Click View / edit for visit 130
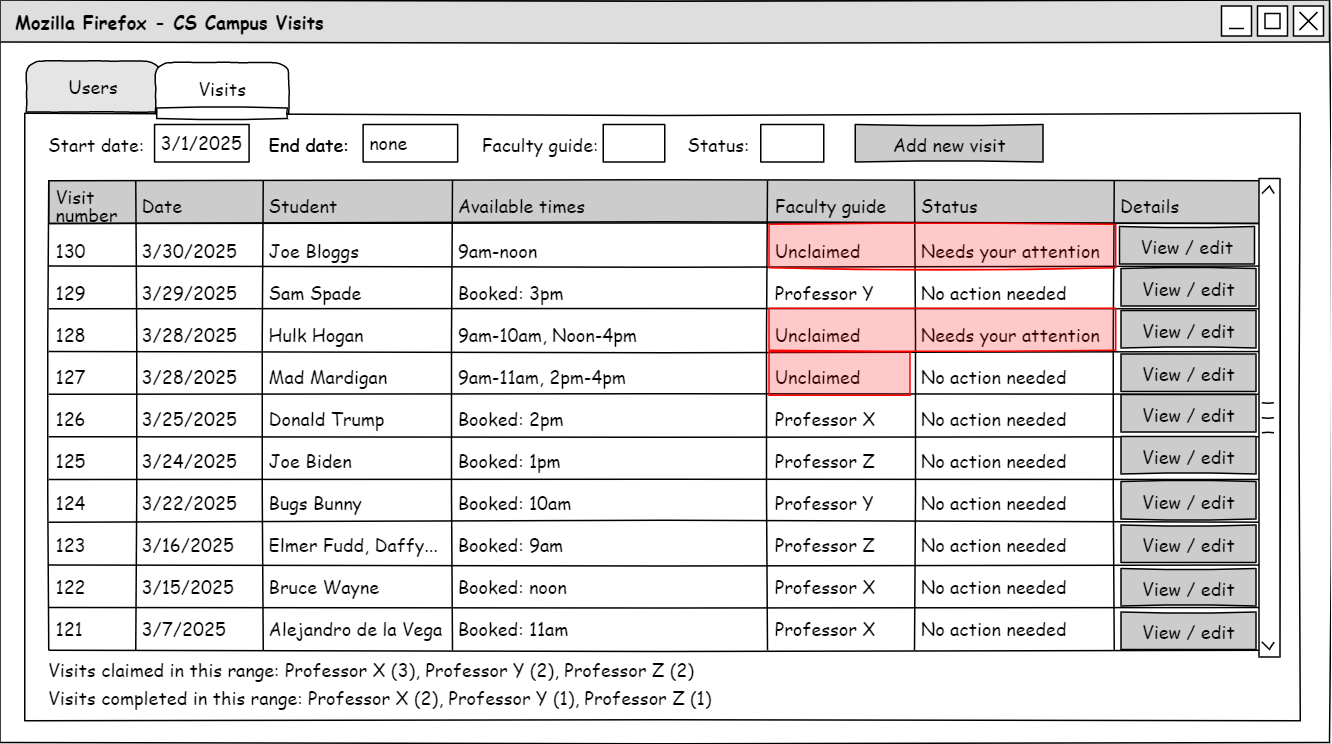The height and width of the screenshot is (744, 1332). 1187,247
